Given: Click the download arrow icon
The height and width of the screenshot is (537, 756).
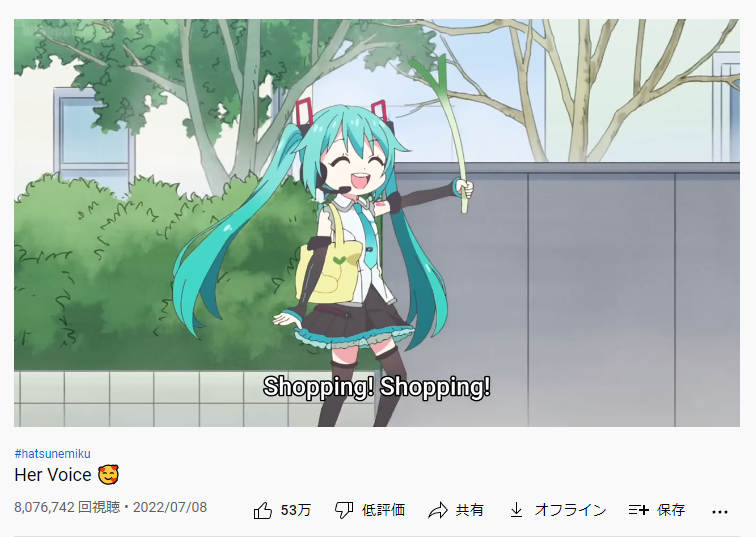Looking at the screenshot, I should pyautogui.click(x=516, y=510).
